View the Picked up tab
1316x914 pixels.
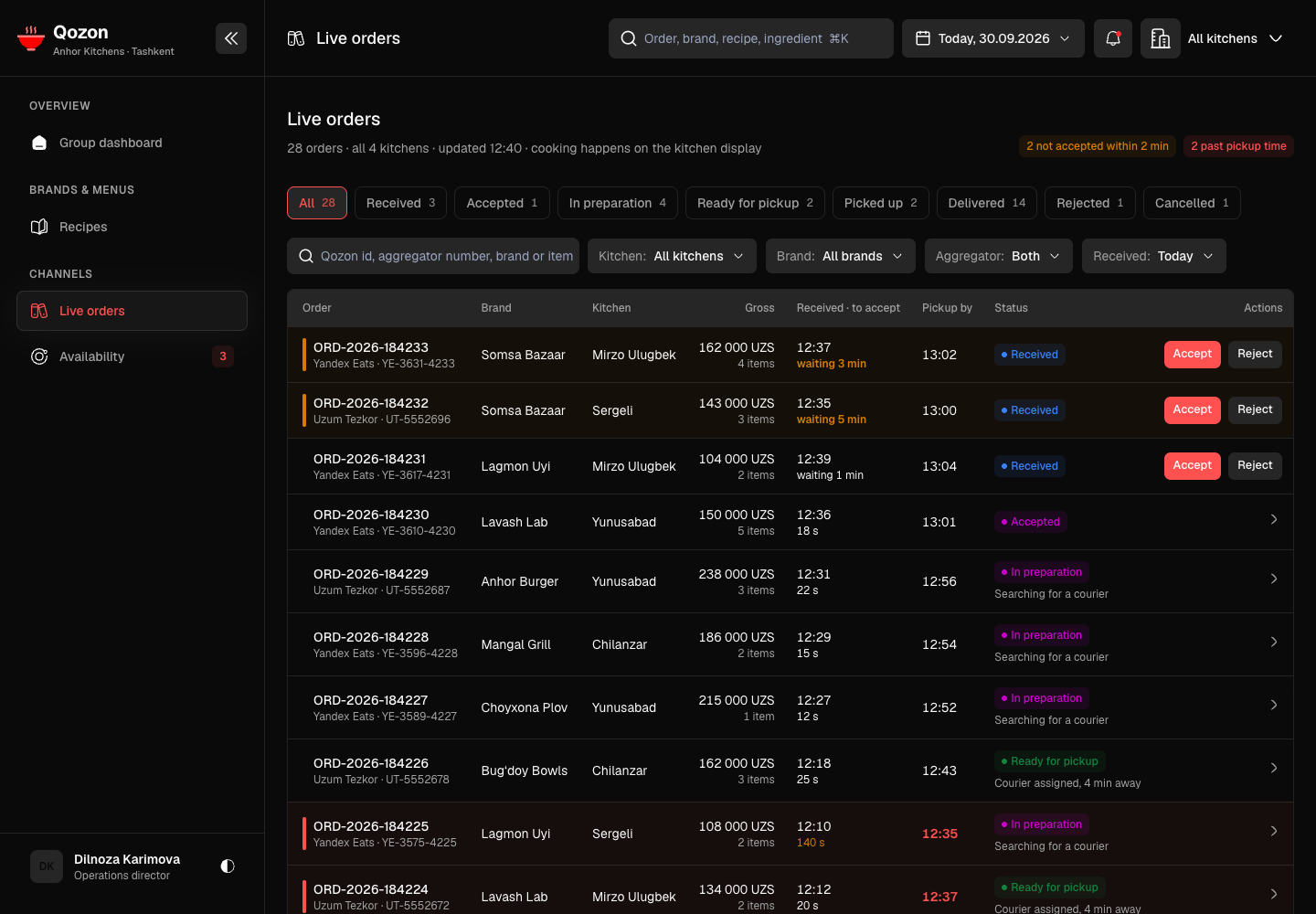pyautogui.click(x=881, y=203)
